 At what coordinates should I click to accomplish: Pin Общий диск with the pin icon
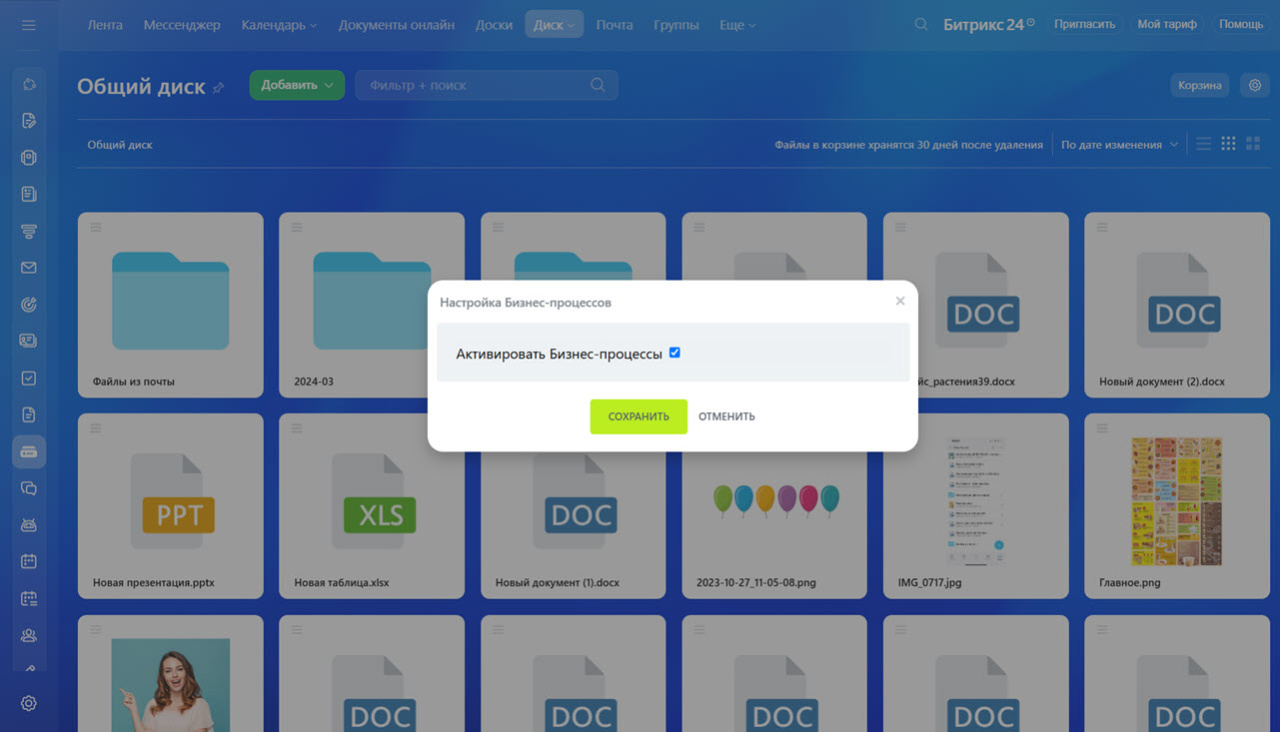(x=219, y=88)
